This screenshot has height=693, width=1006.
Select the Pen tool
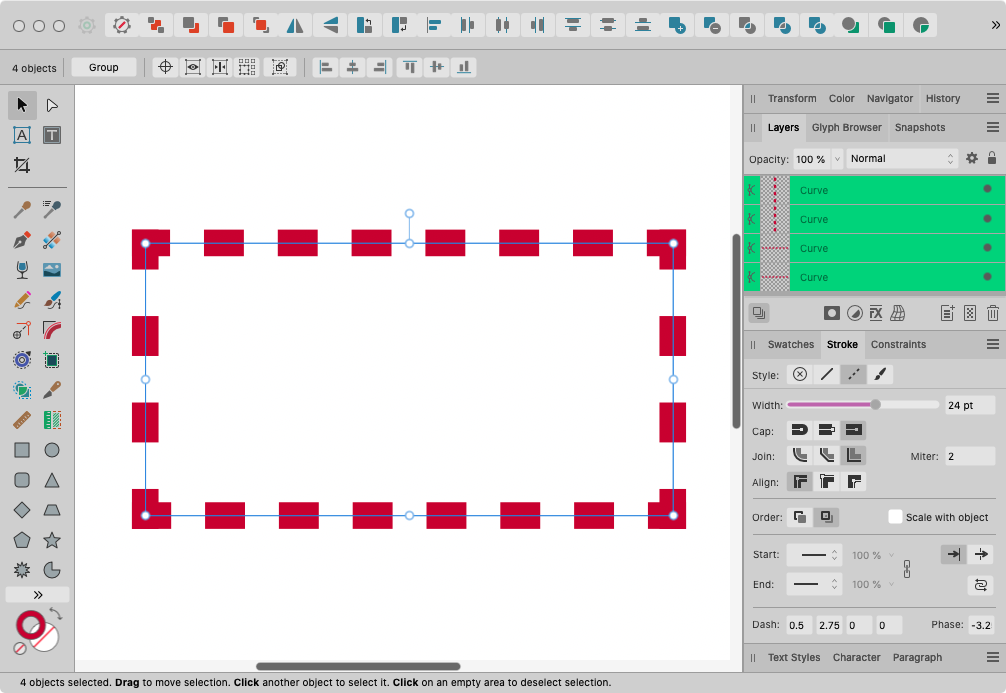coord(22,240)
